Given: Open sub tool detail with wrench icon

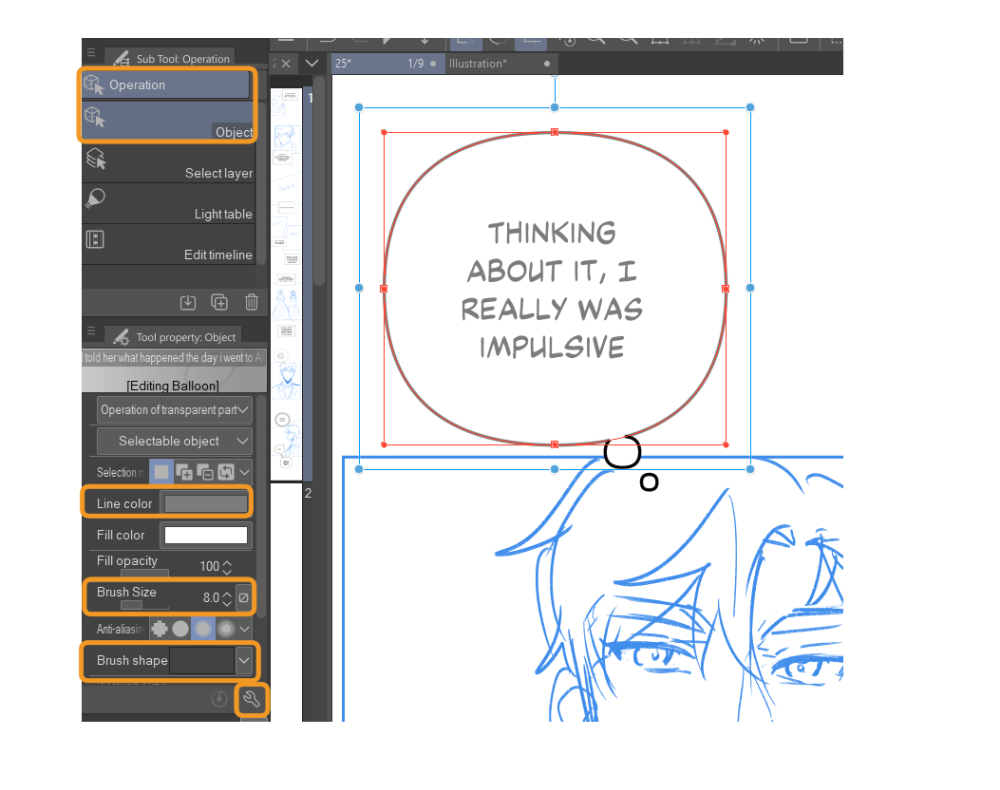Looking at the screenshot, I should tap(252, 700).
